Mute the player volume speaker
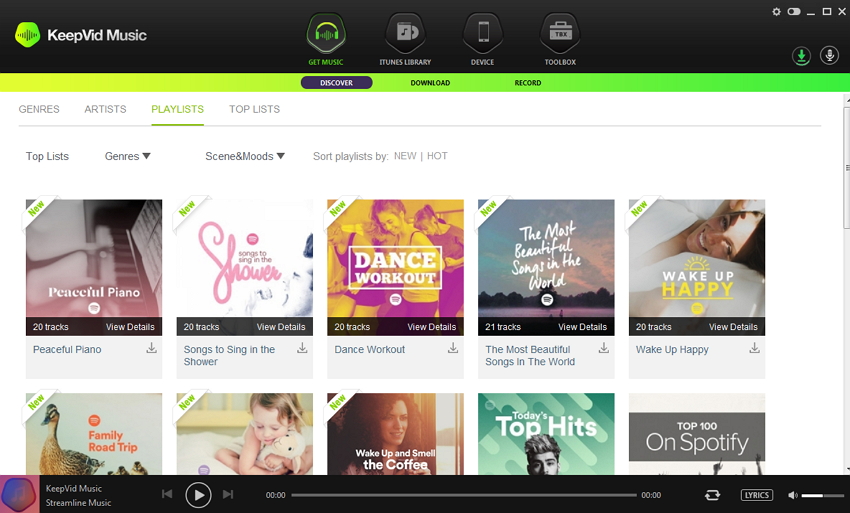The image size is (850, 513). pyautogui.click(x=792, y=495)
